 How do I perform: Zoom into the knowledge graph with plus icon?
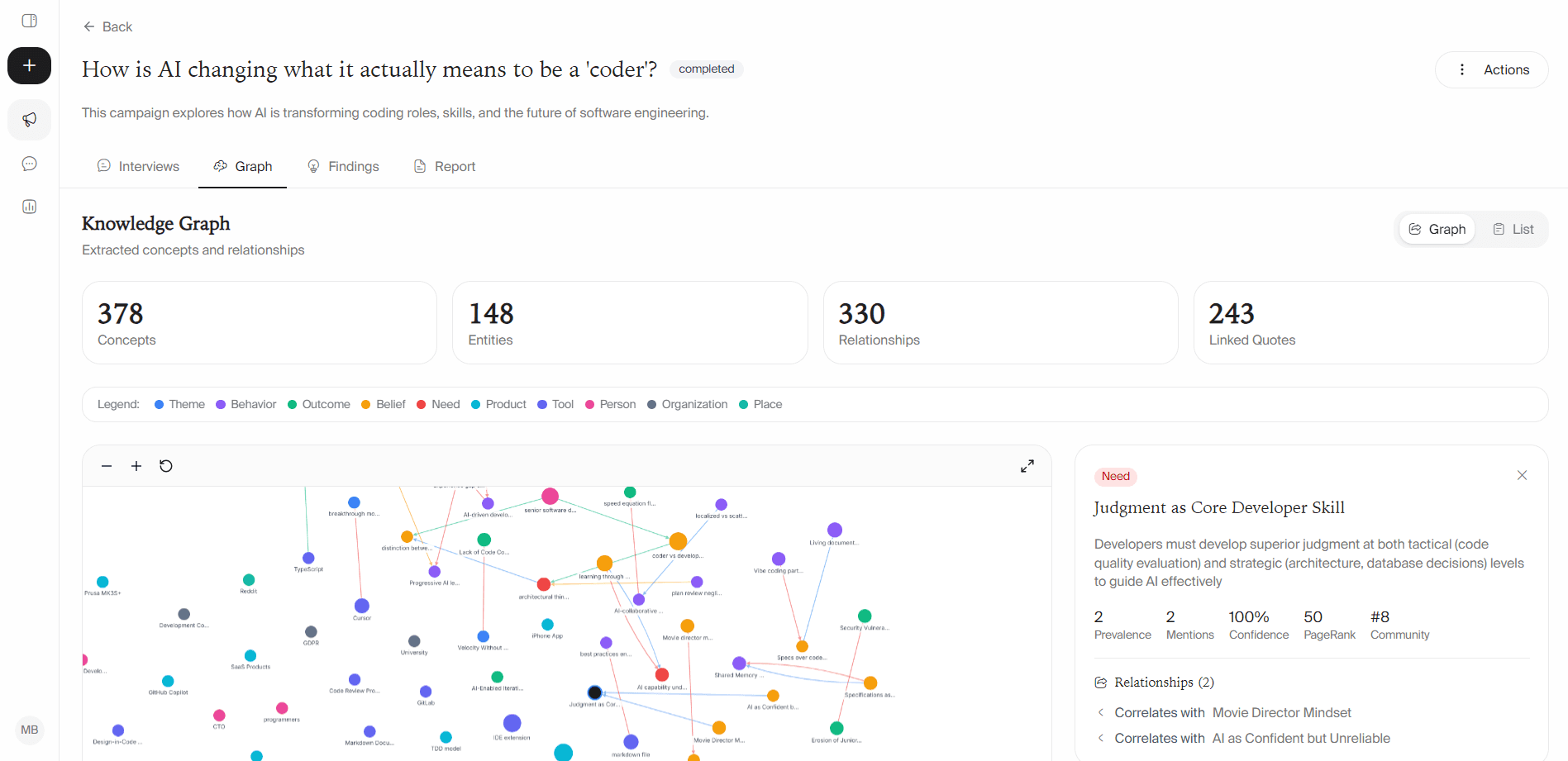[136, 465]
